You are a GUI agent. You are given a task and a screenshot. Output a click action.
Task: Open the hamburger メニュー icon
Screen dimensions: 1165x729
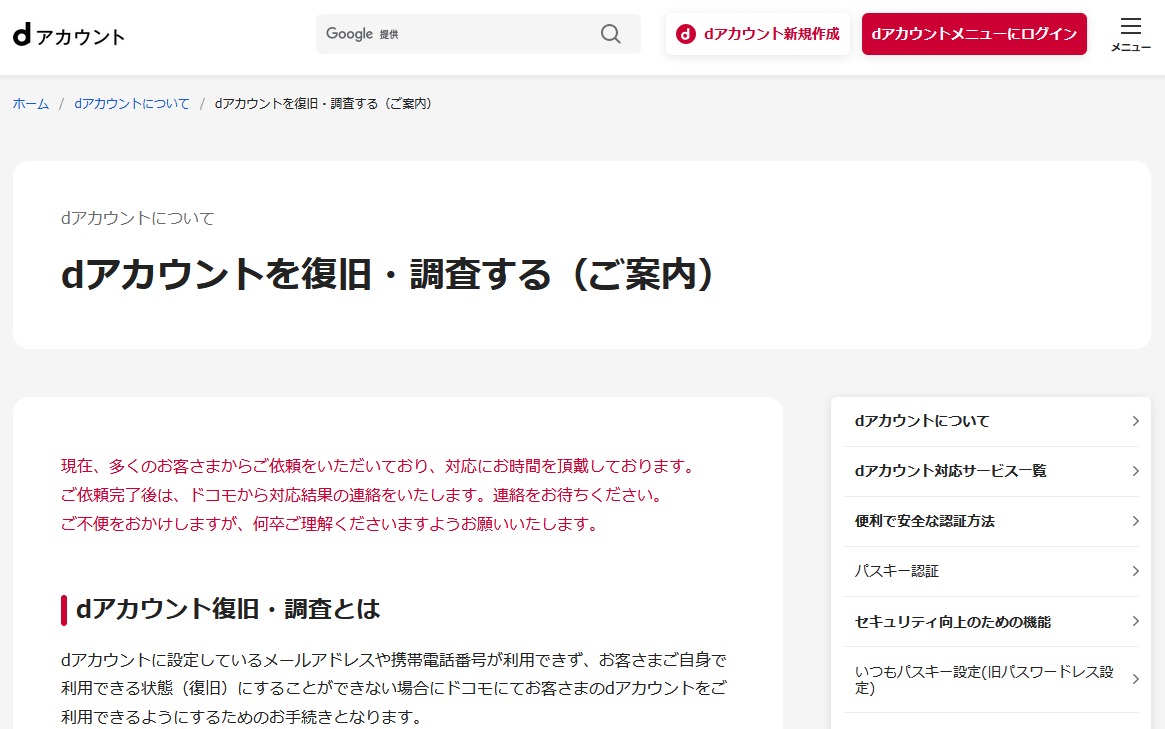pyautogui.click(x=1131, y=34)
